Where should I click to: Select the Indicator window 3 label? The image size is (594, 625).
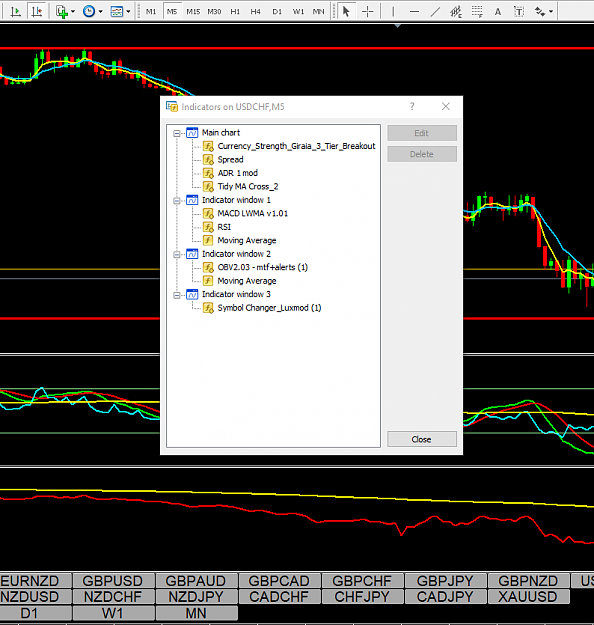click(x=236, y=294)
